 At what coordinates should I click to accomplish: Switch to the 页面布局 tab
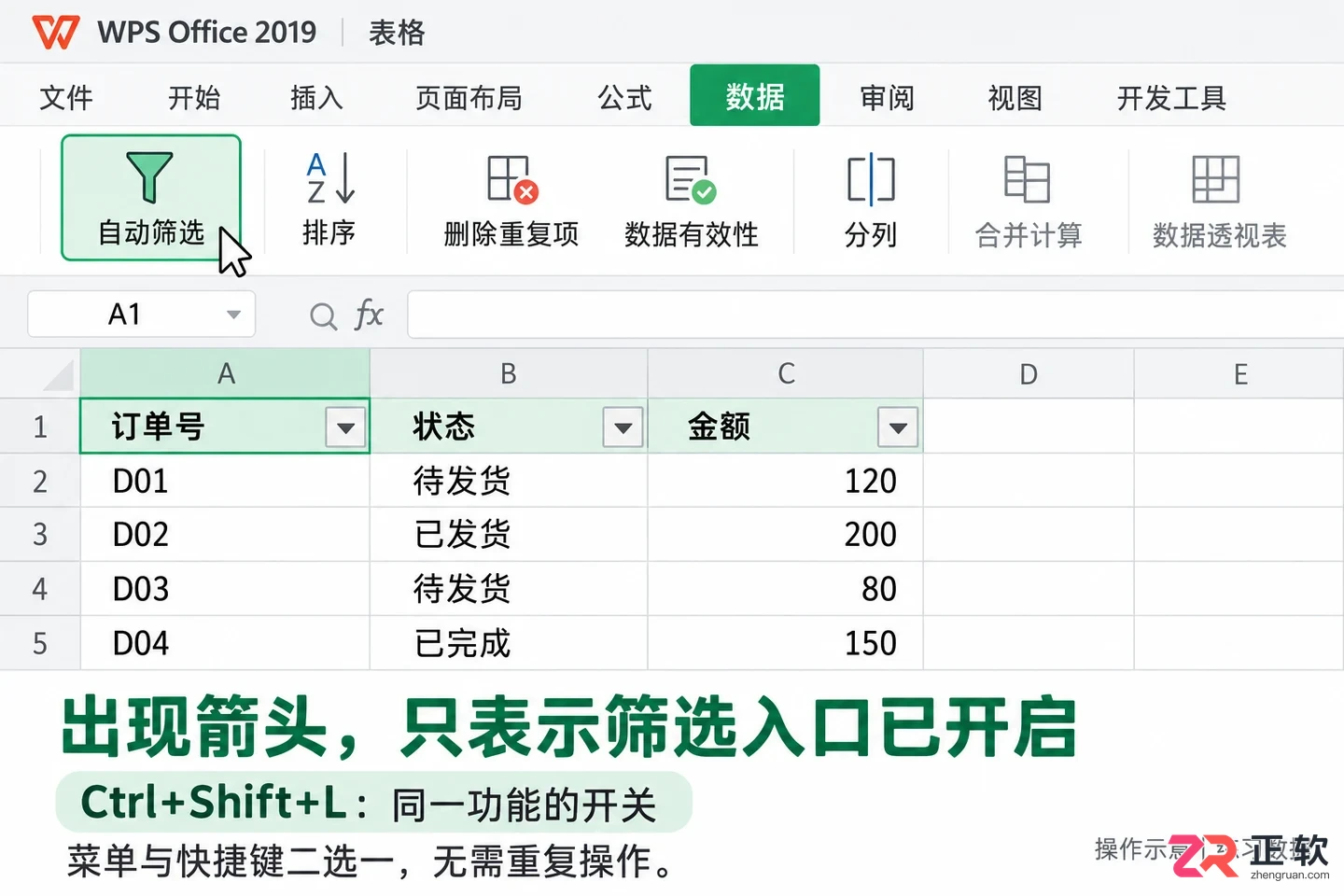[469, 97]
